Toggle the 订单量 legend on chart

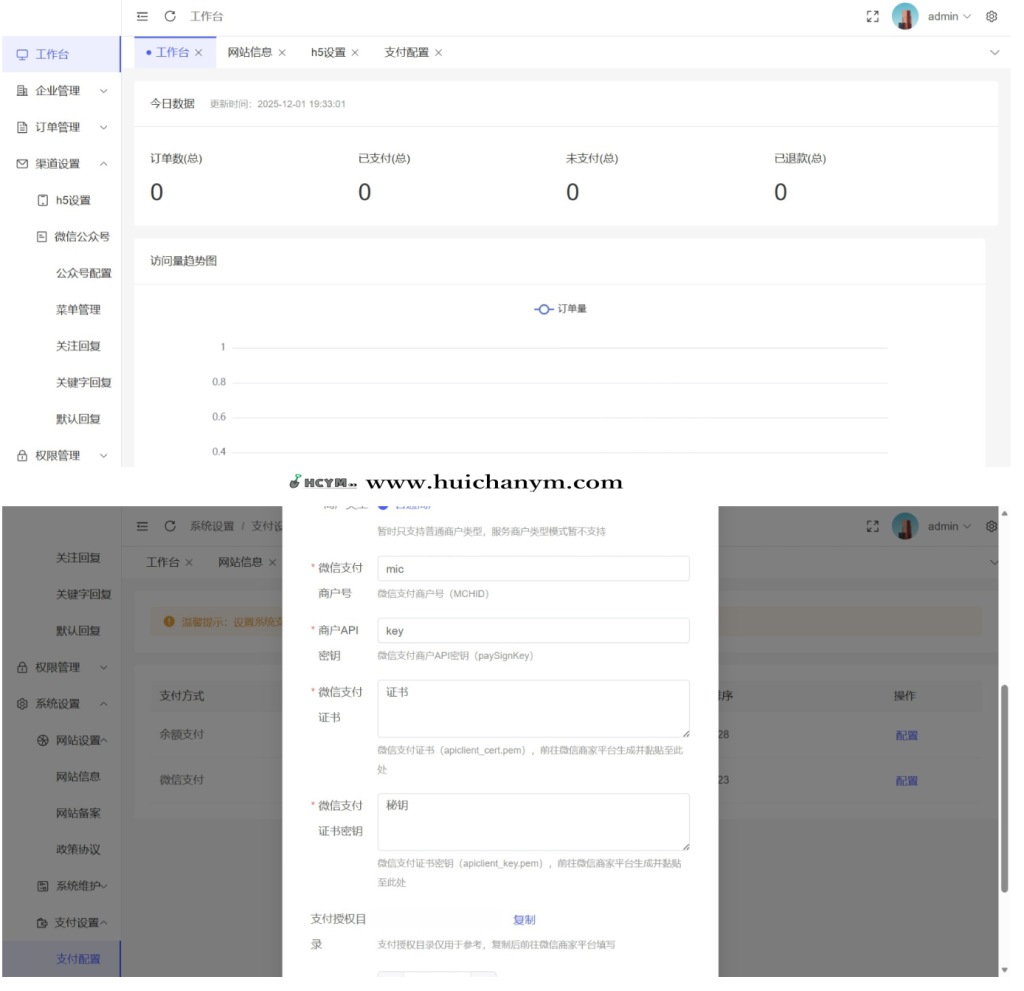[561, 309]
